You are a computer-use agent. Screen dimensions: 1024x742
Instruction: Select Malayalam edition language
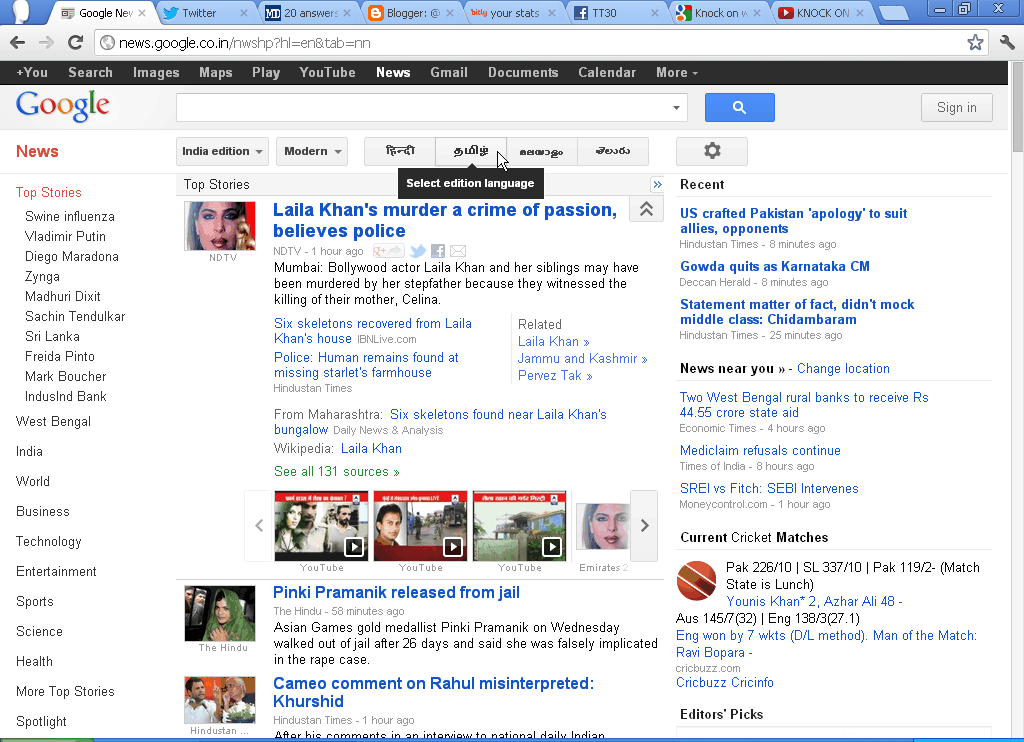point(541,151)
